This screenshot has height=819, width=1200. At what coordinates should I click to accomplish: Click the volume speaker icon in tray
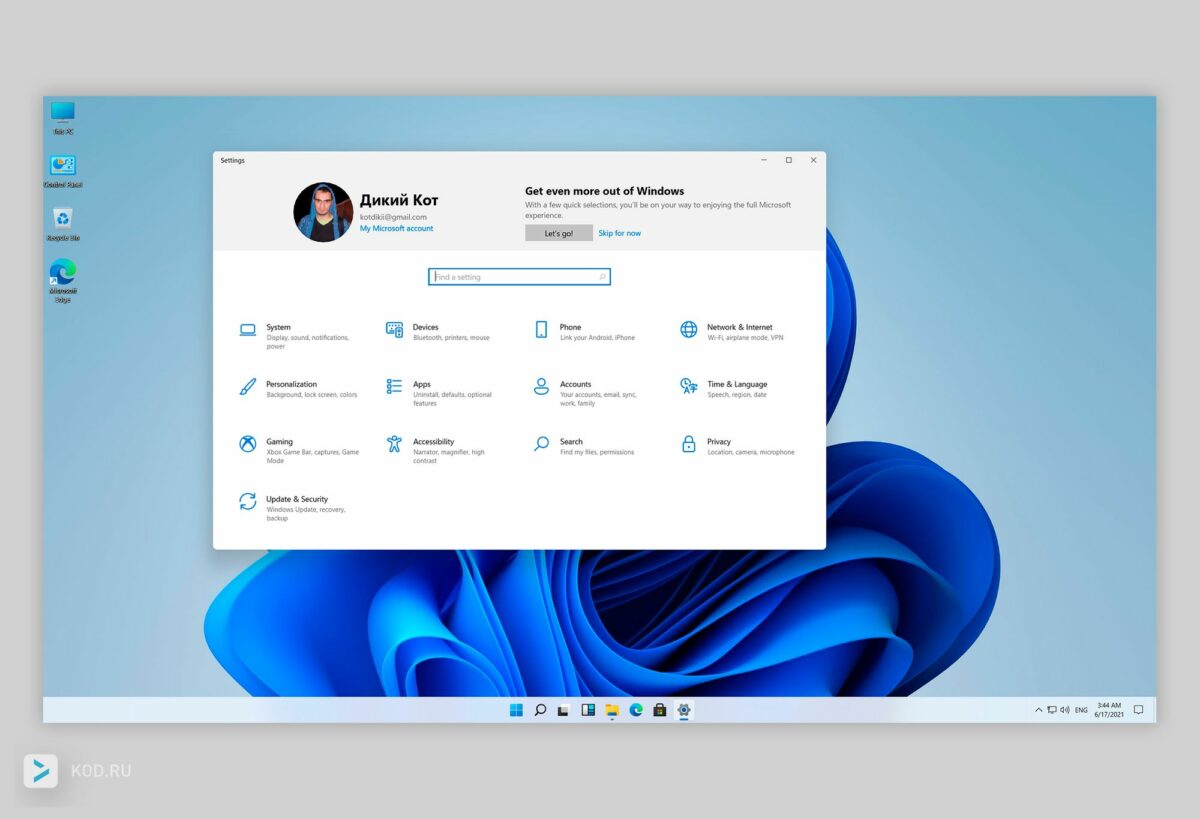(1064, 710)
